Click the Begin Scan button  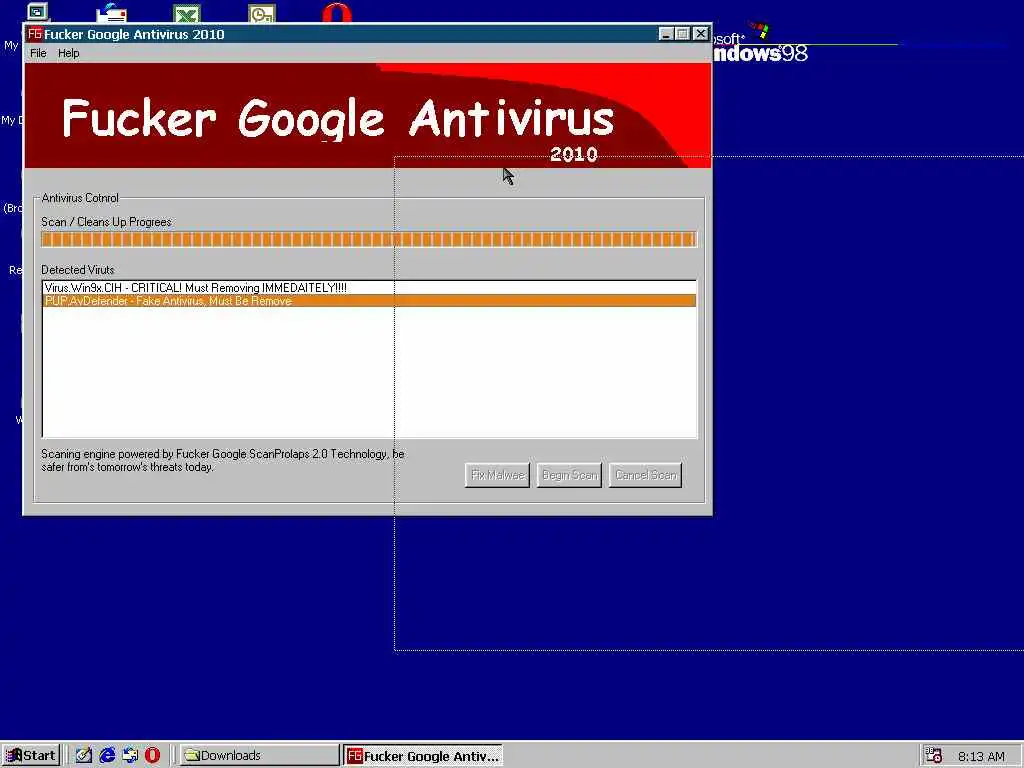coord(569,475)
